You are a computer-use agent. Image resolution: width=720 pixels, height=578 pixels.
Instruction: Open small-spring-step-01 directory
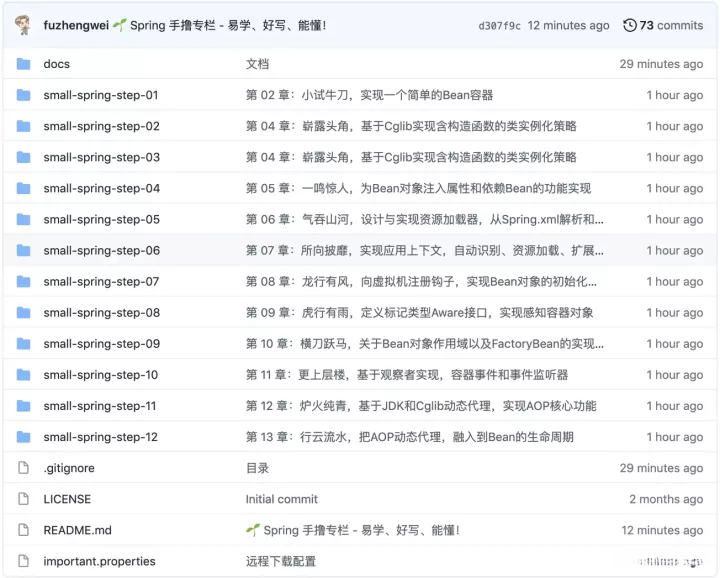(x=101, y=95)
